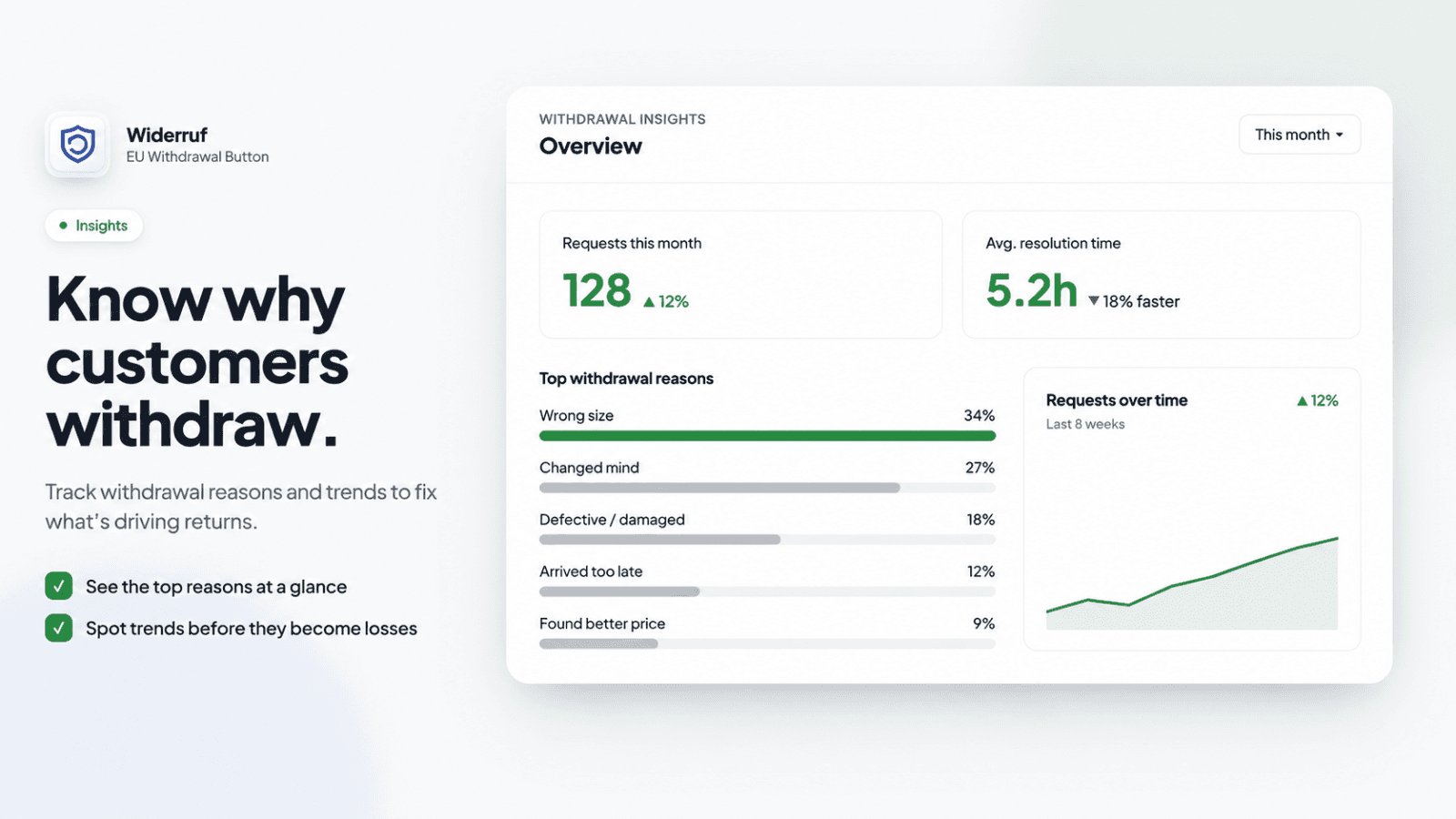Click the Overview heading
The width and height of the screenshot is (1456, 819).
click(x=591, y=147)
